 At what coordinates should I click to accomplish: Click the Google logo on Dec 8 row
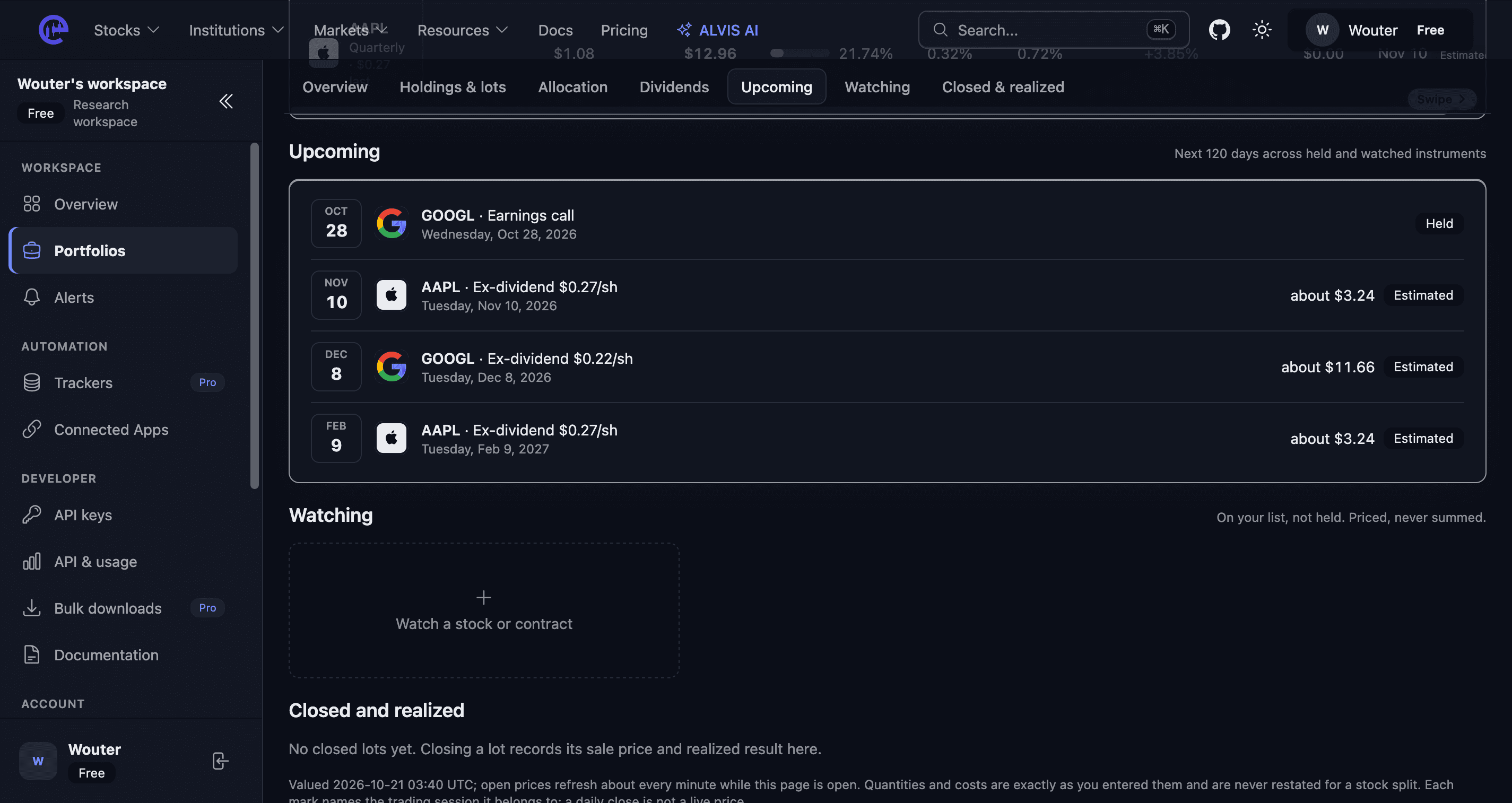pos(392,366)
